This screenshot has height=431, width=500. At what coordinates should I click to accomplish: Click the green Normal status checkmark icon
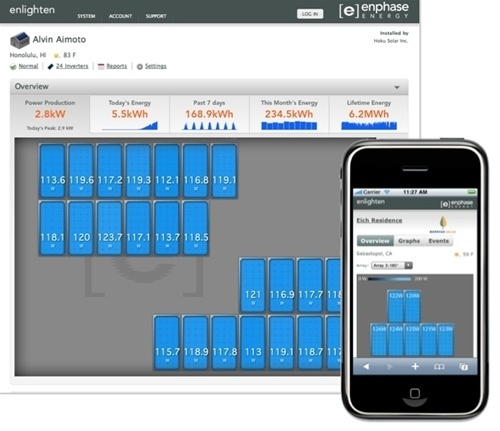13,67
